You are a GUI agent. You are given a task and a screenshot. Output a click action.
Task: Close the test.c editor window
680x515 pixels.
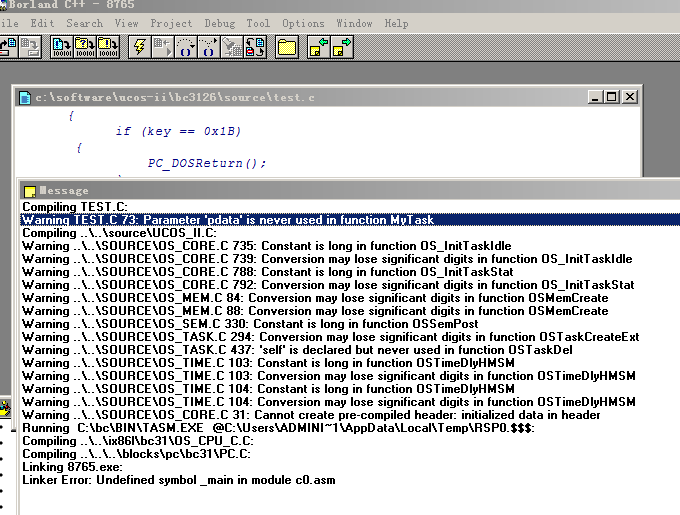pos(630,97)
